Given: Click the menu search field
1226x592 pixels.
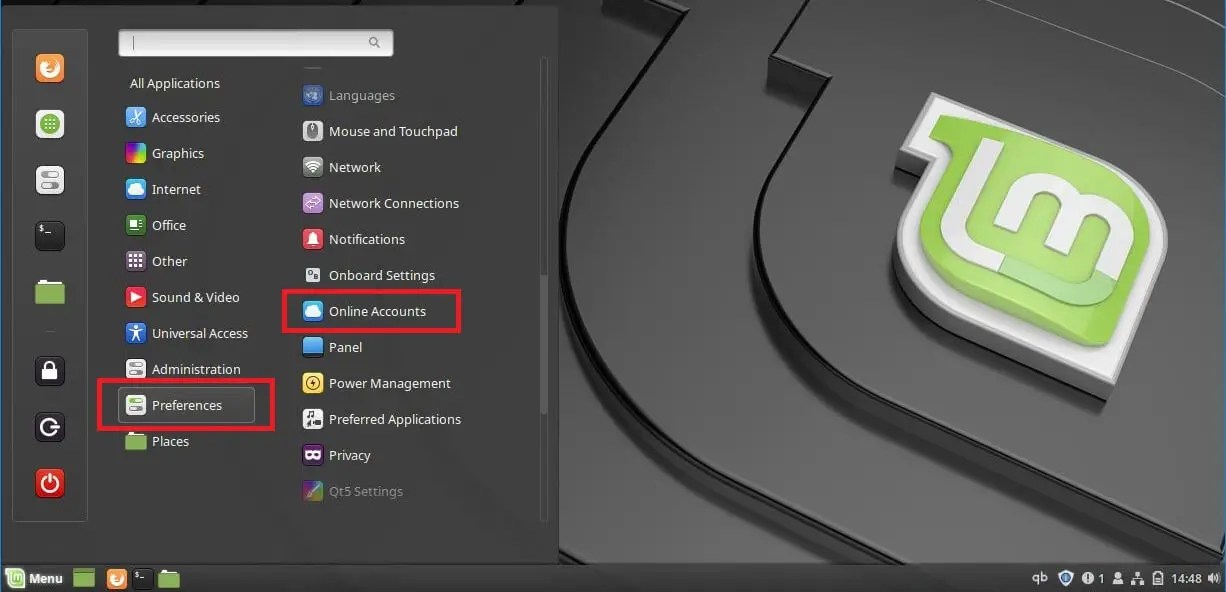Looking at the screenshot, I should (x=255, y=43).
